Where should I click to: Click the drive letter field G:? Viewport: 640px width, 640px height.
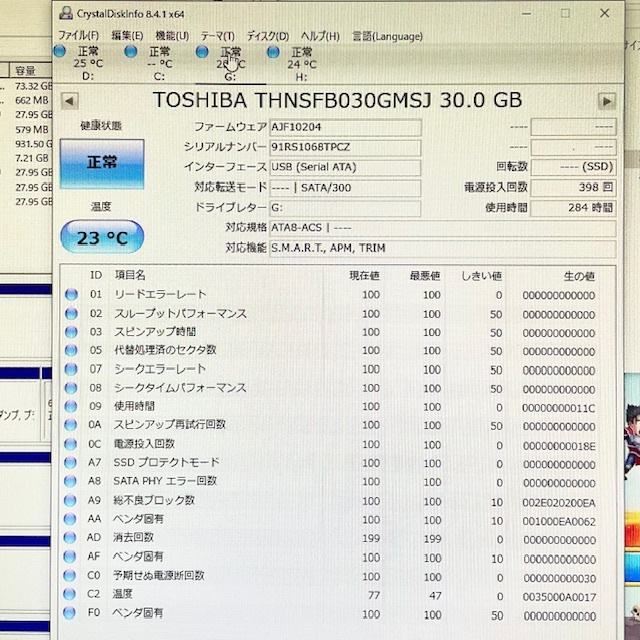(345, 208)
